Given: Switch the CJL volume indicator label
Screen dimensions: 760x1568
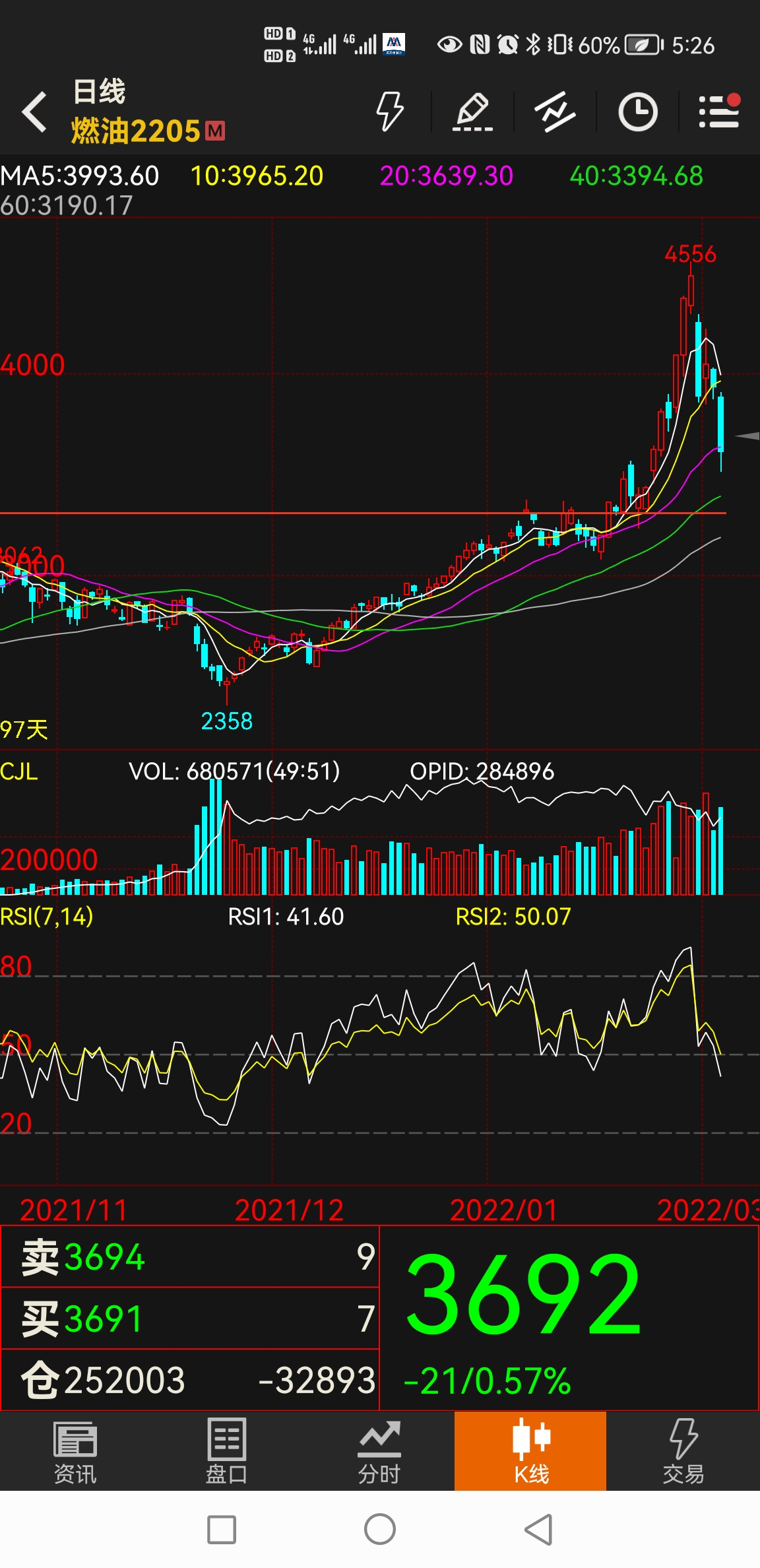Looking at the screenshot, I should [19, 771].
